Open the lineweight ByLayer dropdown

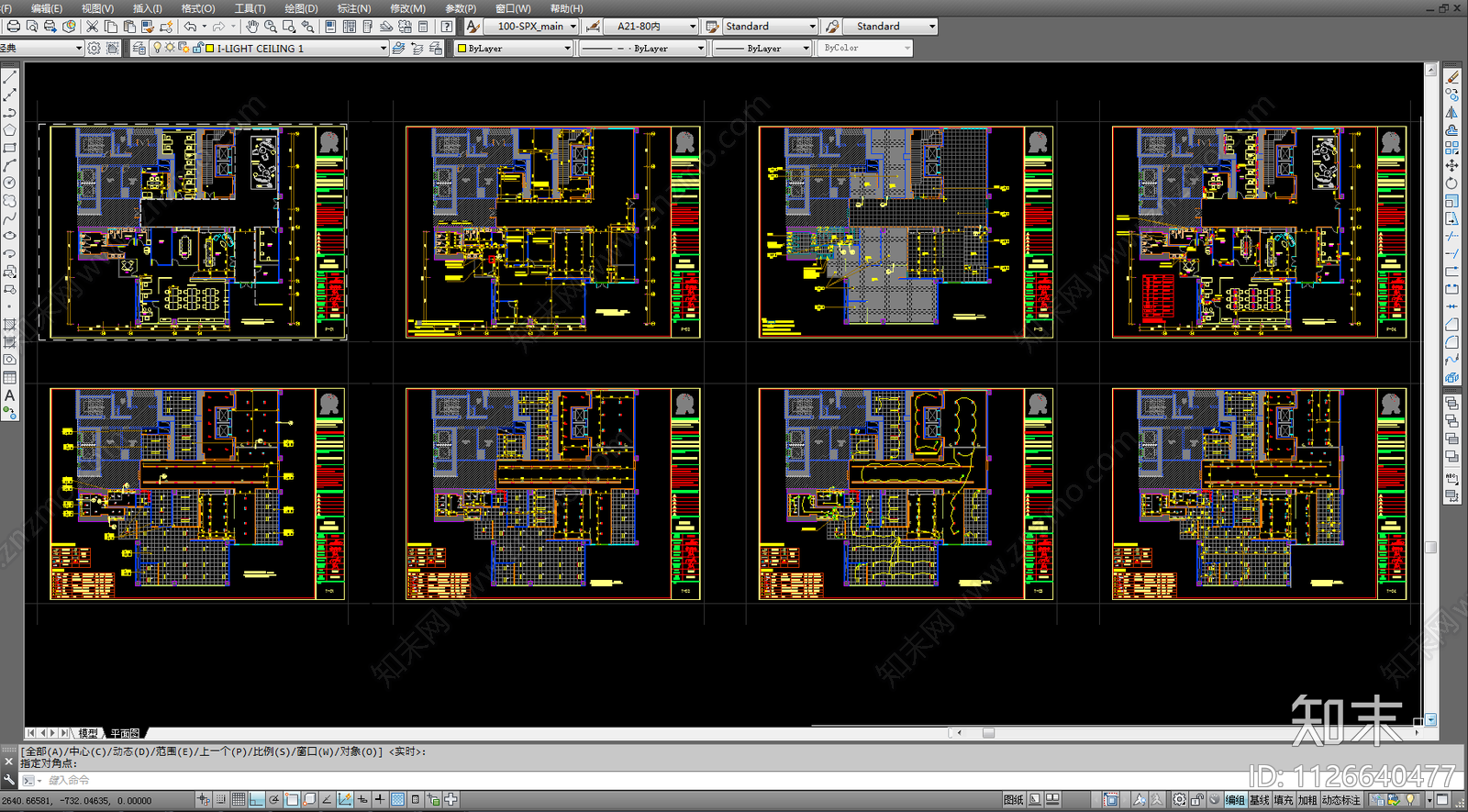point(763,48)
